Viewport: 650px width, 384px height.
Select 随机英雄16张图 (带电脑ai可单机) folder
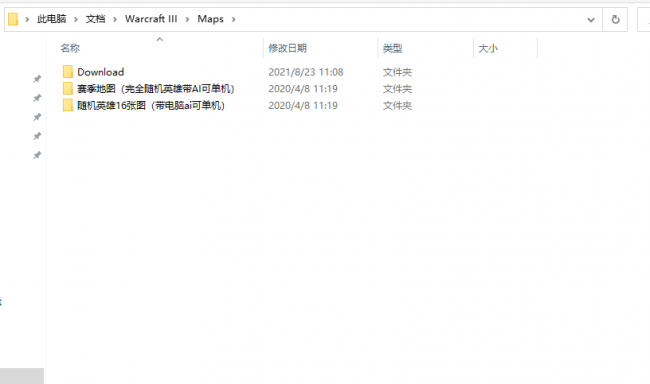[x=150, y=106]
